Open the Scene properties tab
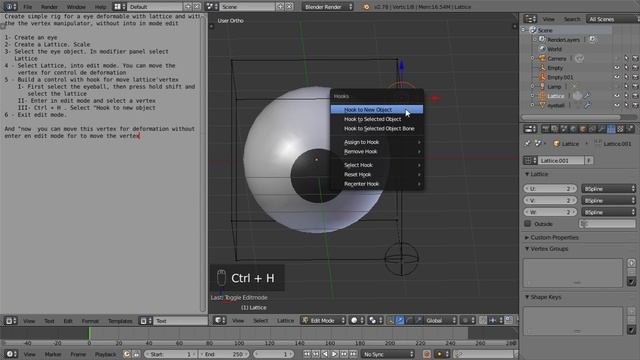 coord(564,129)
